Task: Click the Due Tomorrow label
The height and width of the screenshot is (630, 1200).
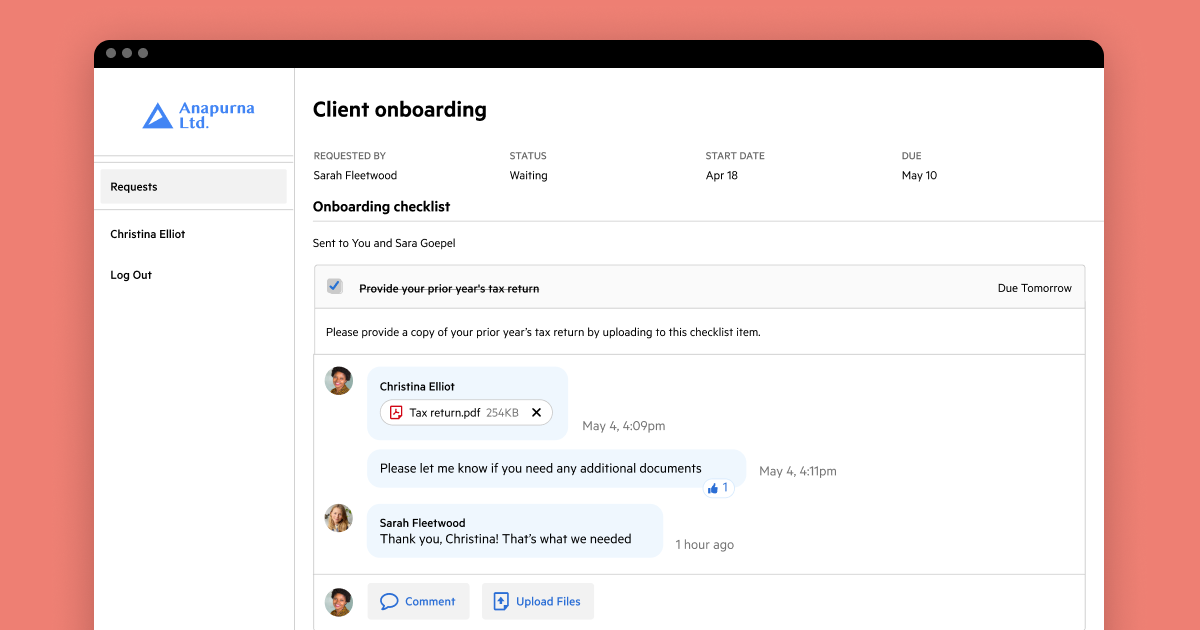Action: 1035,288
